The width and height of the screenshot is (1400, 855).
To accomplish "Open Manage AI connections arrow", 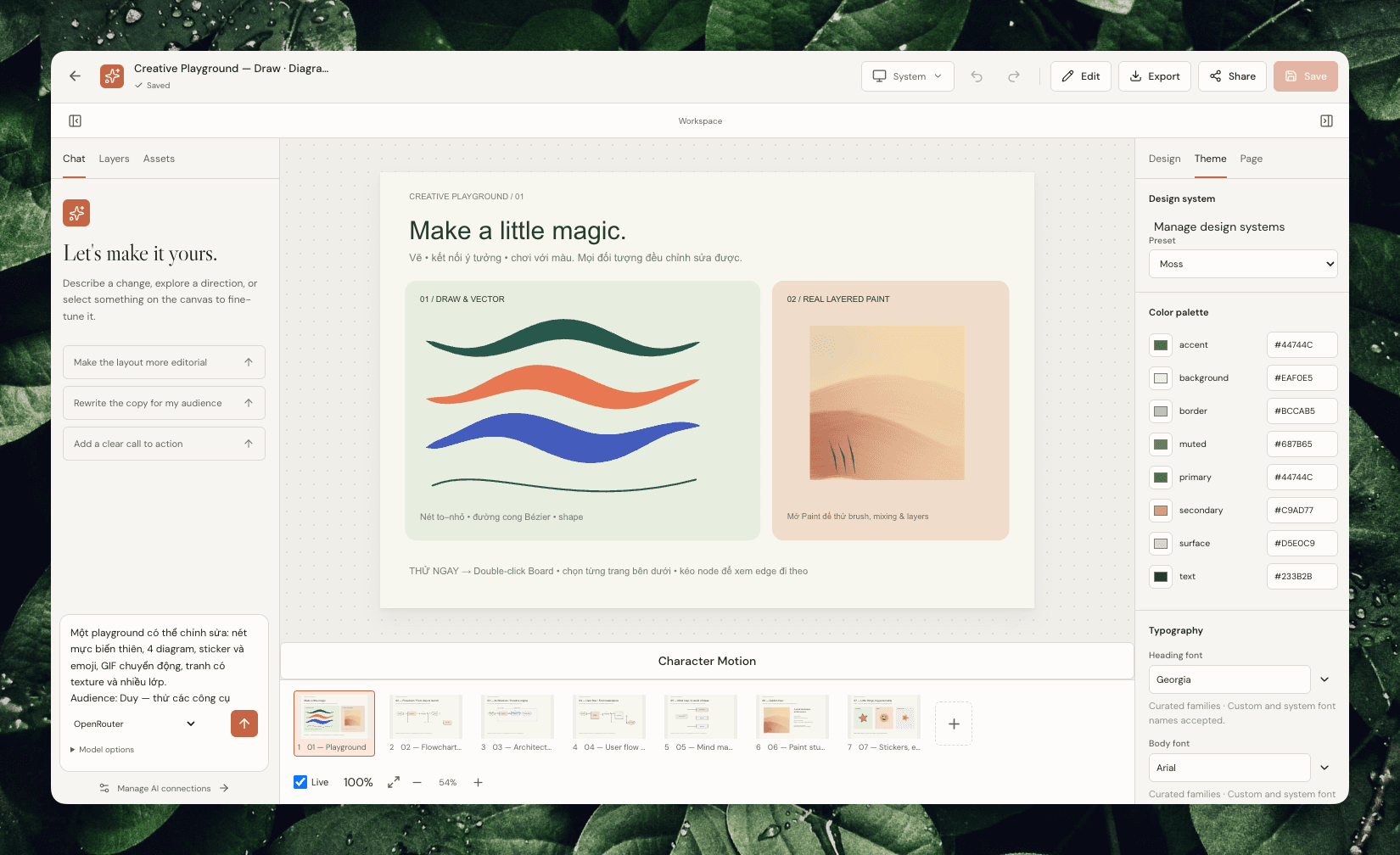I will (x=225, y=788).
